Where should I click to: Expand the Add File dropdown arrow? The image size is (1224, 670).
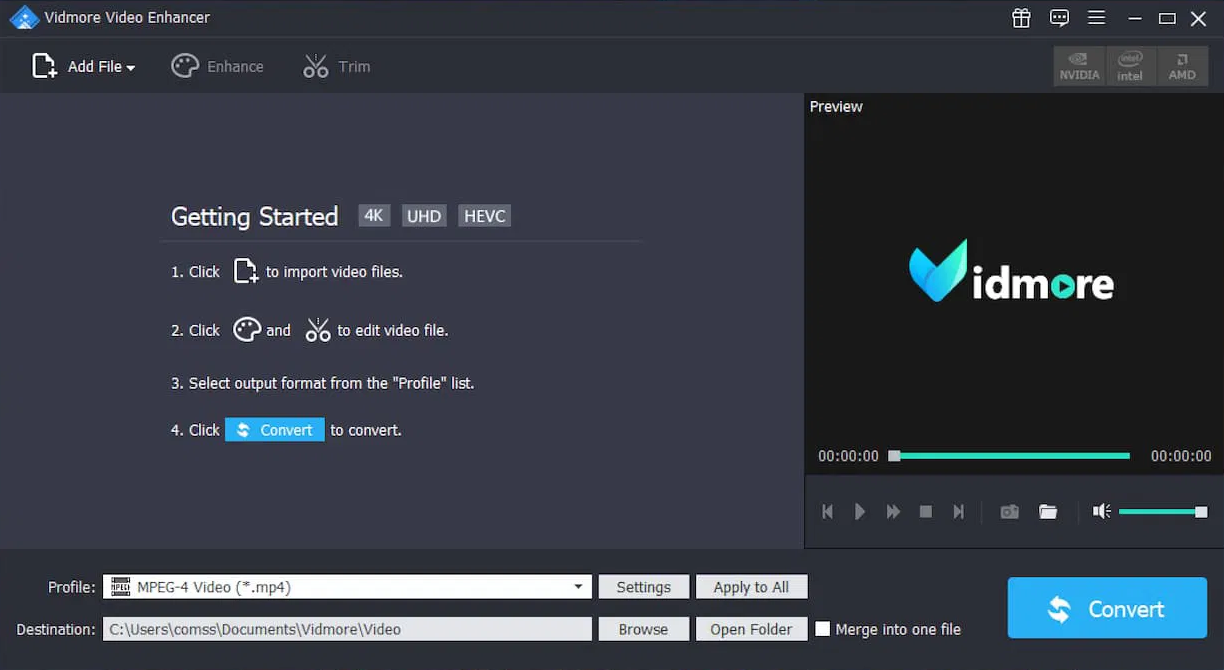click(x=131, y=68)
